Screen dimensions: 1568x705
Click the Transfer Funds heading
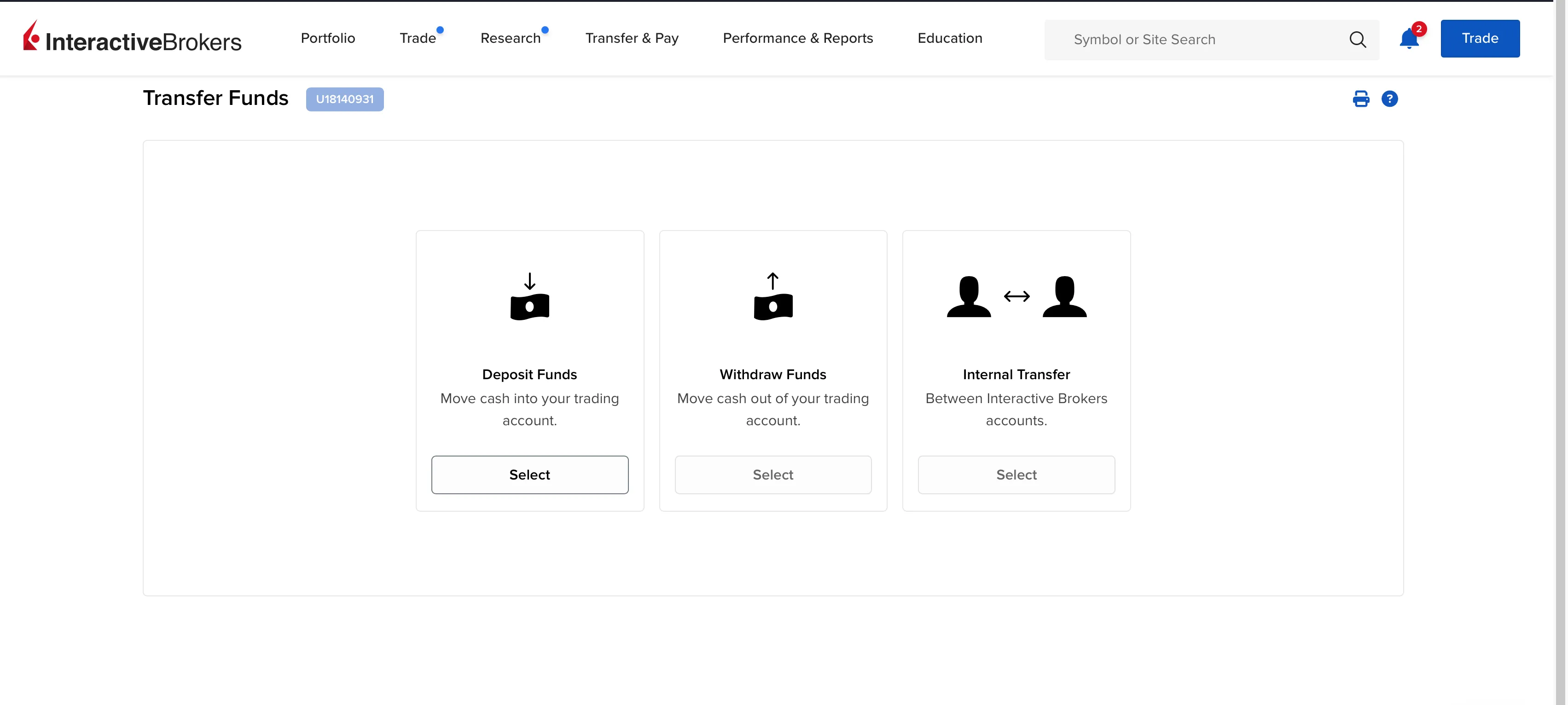tap(215, 98)
